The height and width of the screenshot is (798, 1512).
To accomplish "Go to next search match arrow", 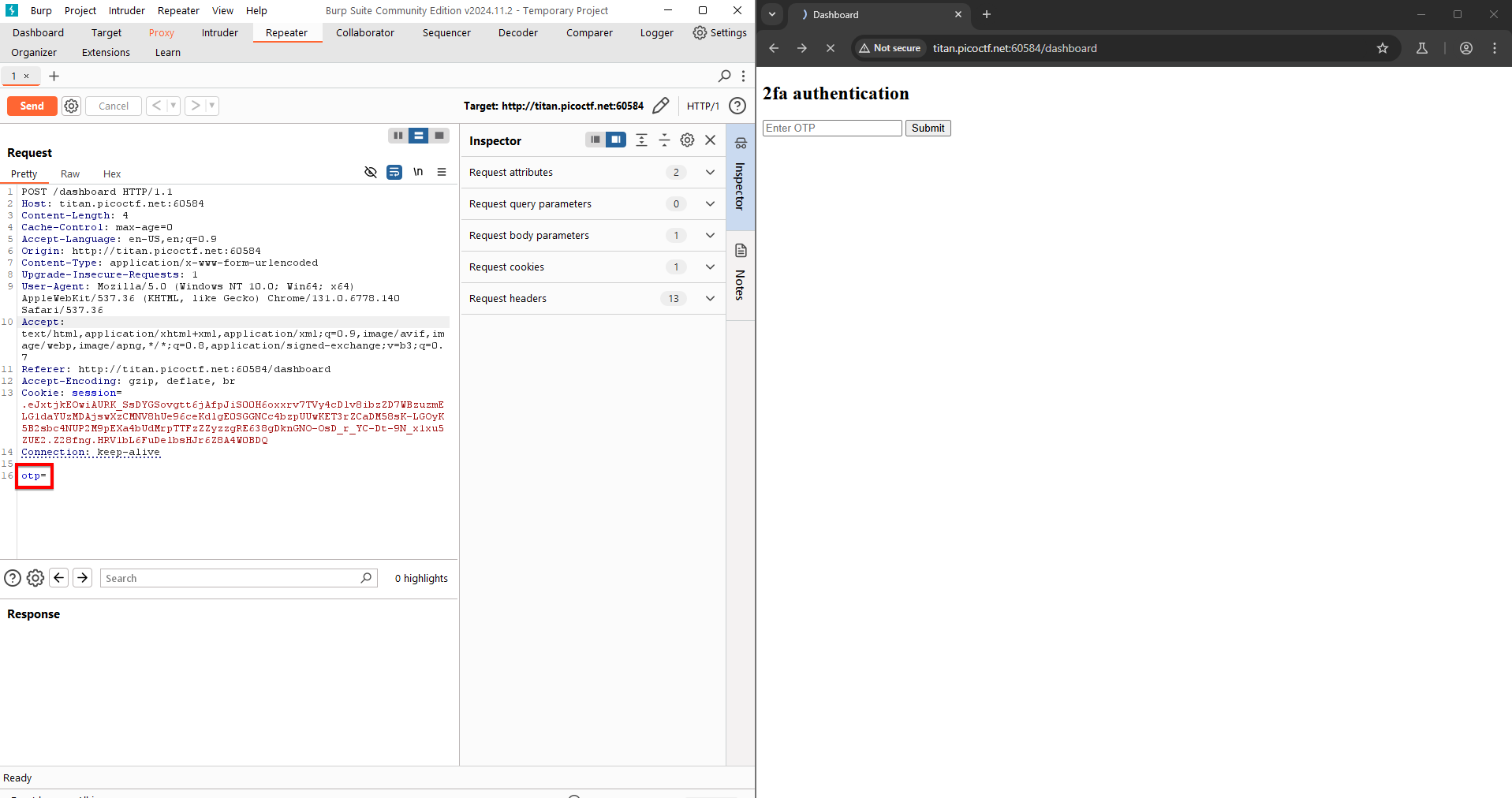I will pos(83,578).
